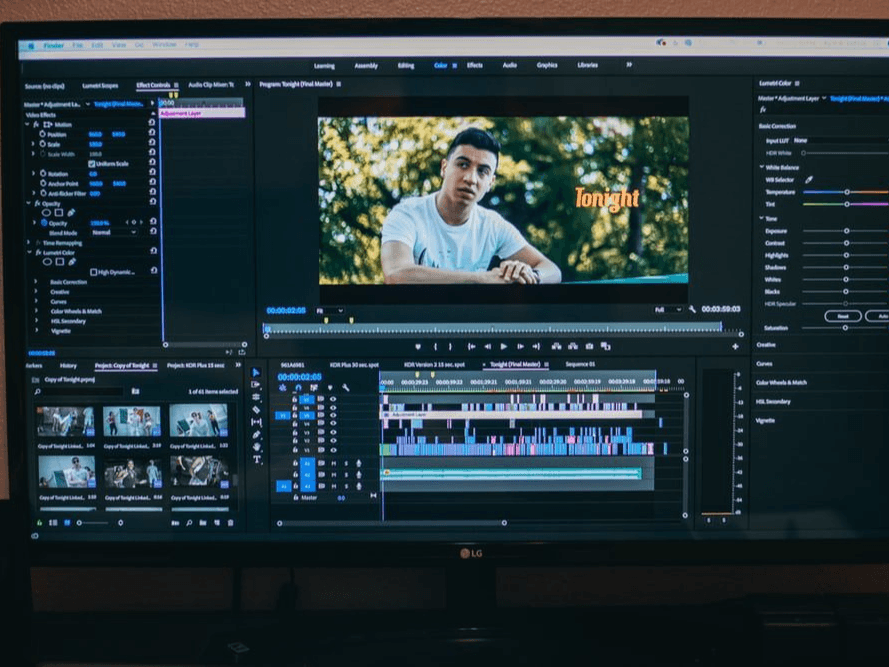
Task: Click the WB Selector eyedropper
Action: click(x=809, y=179)
